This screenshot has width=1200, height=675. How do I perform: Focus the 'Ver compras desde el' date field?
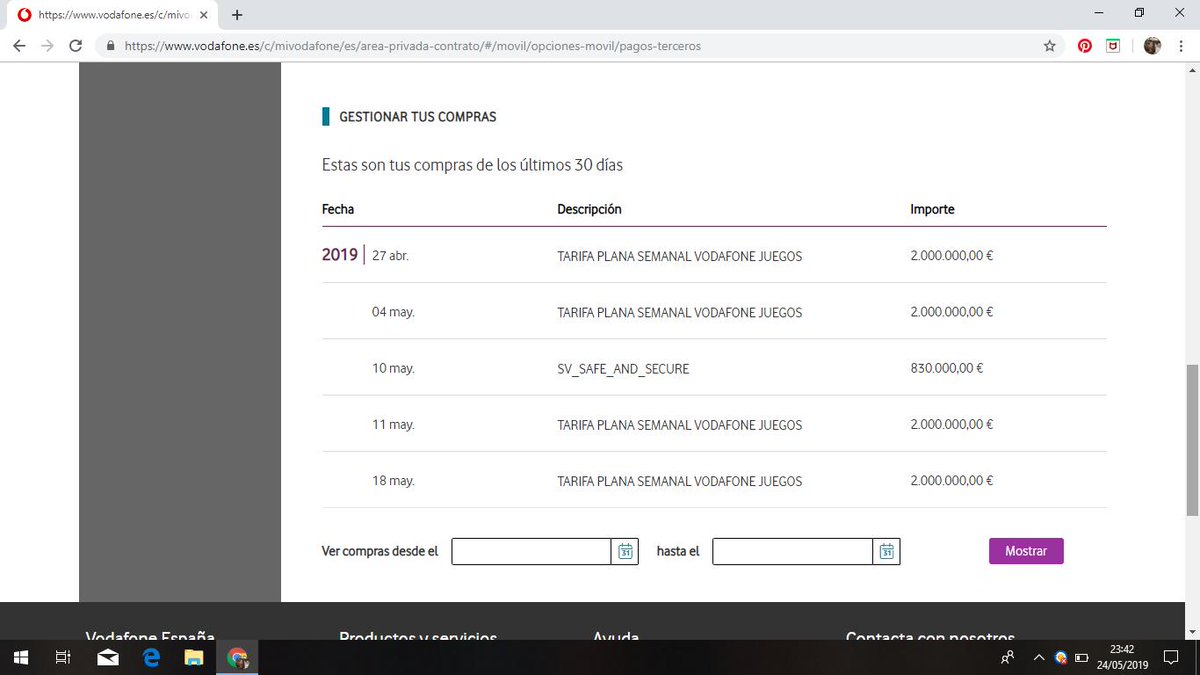click(x=531, y=551)
